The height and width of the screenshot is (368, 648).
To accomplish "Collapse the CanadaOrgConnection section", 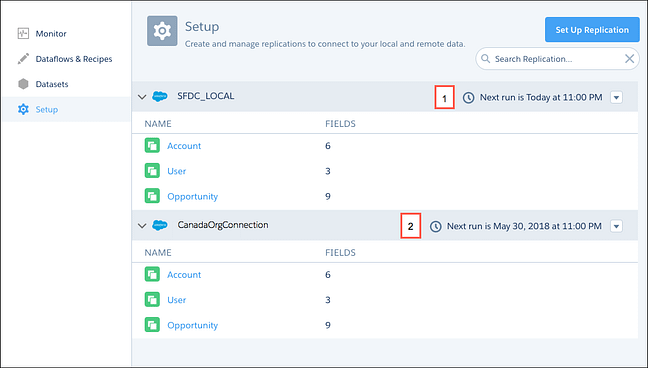I will (x=142, y=226).
